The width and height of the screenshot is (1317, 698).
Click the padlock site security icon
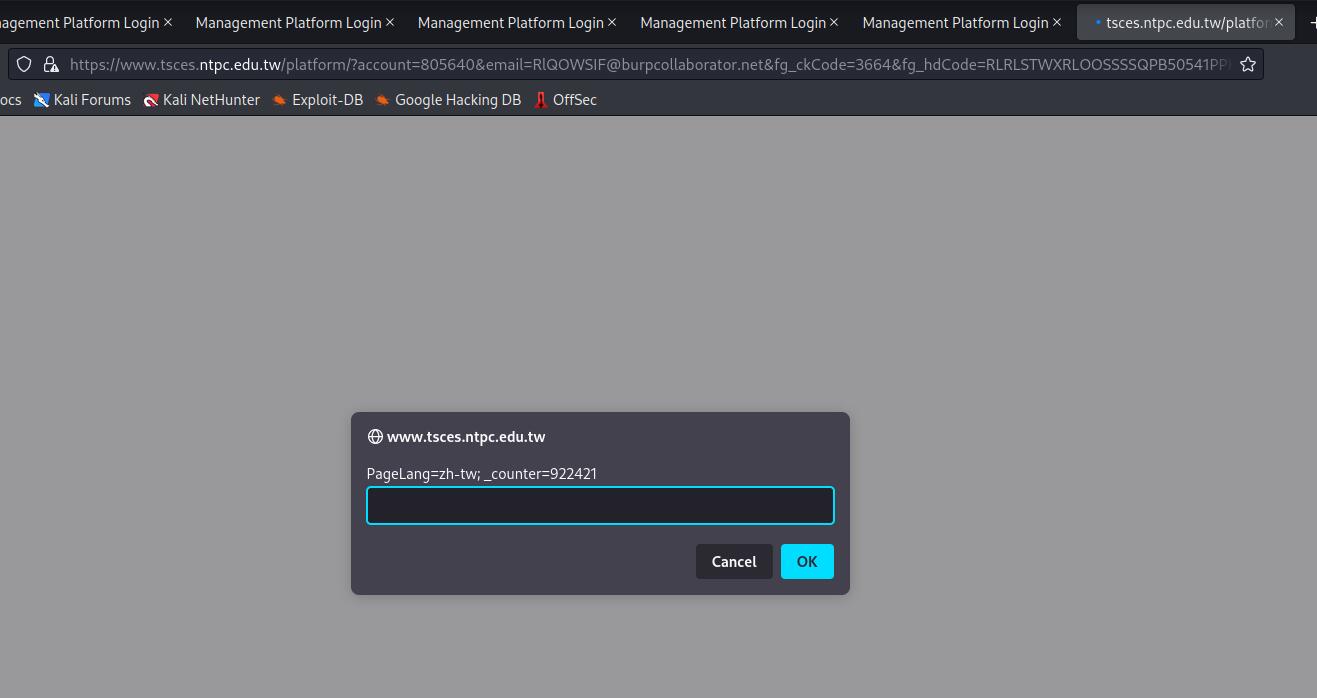point(50,64)
